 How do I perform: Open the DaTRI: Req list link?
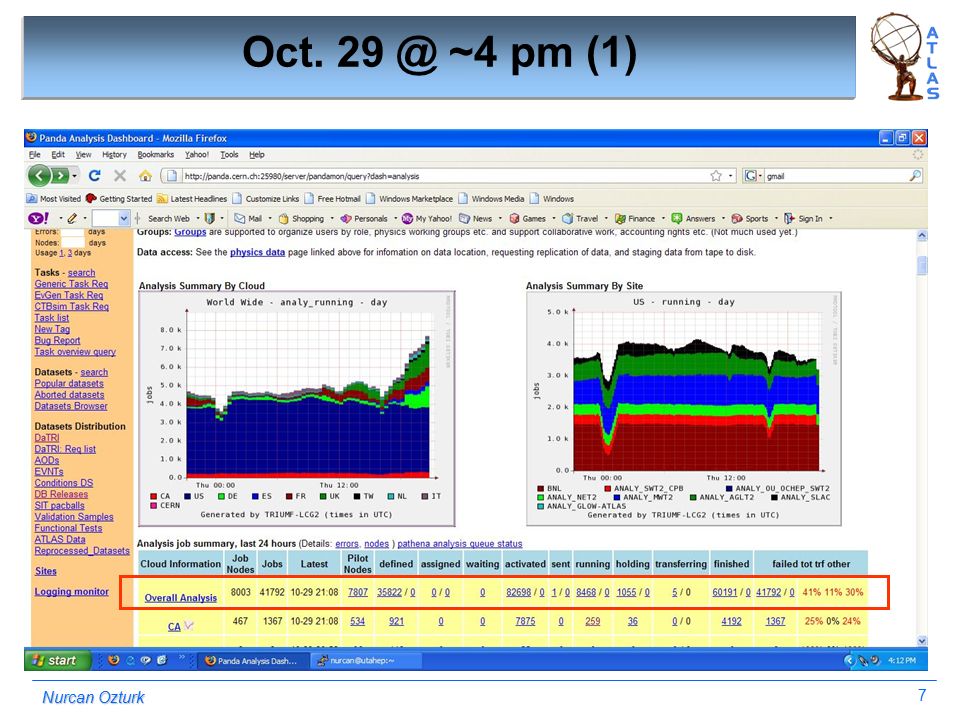pos(65,449)
